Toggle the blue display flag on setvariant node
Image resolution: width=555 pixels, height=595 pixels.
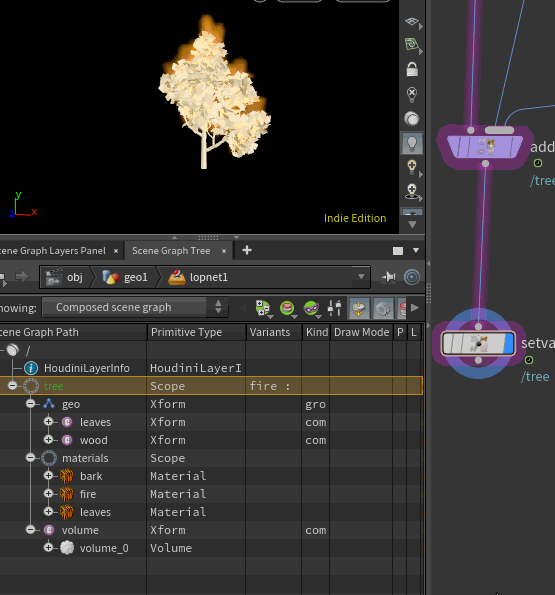pos(509,344)
